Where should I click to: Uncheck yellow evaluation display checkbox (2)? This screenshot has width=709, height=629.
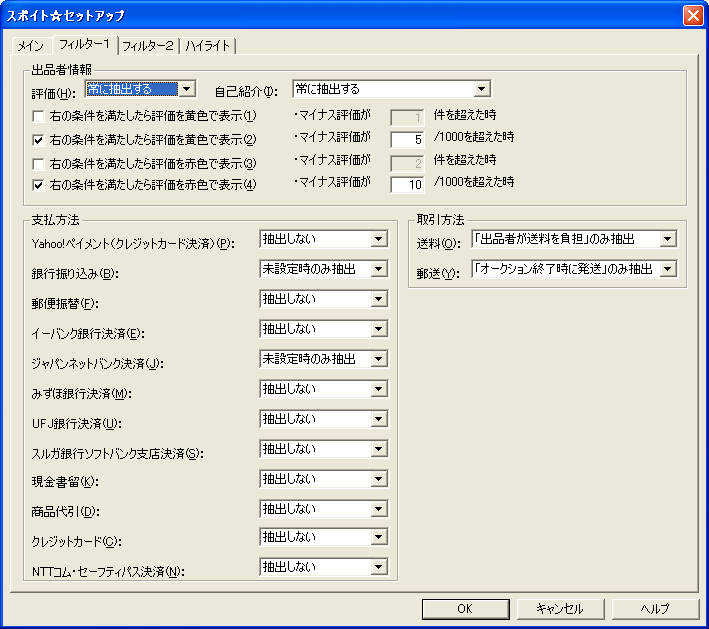tap(38, 140)
